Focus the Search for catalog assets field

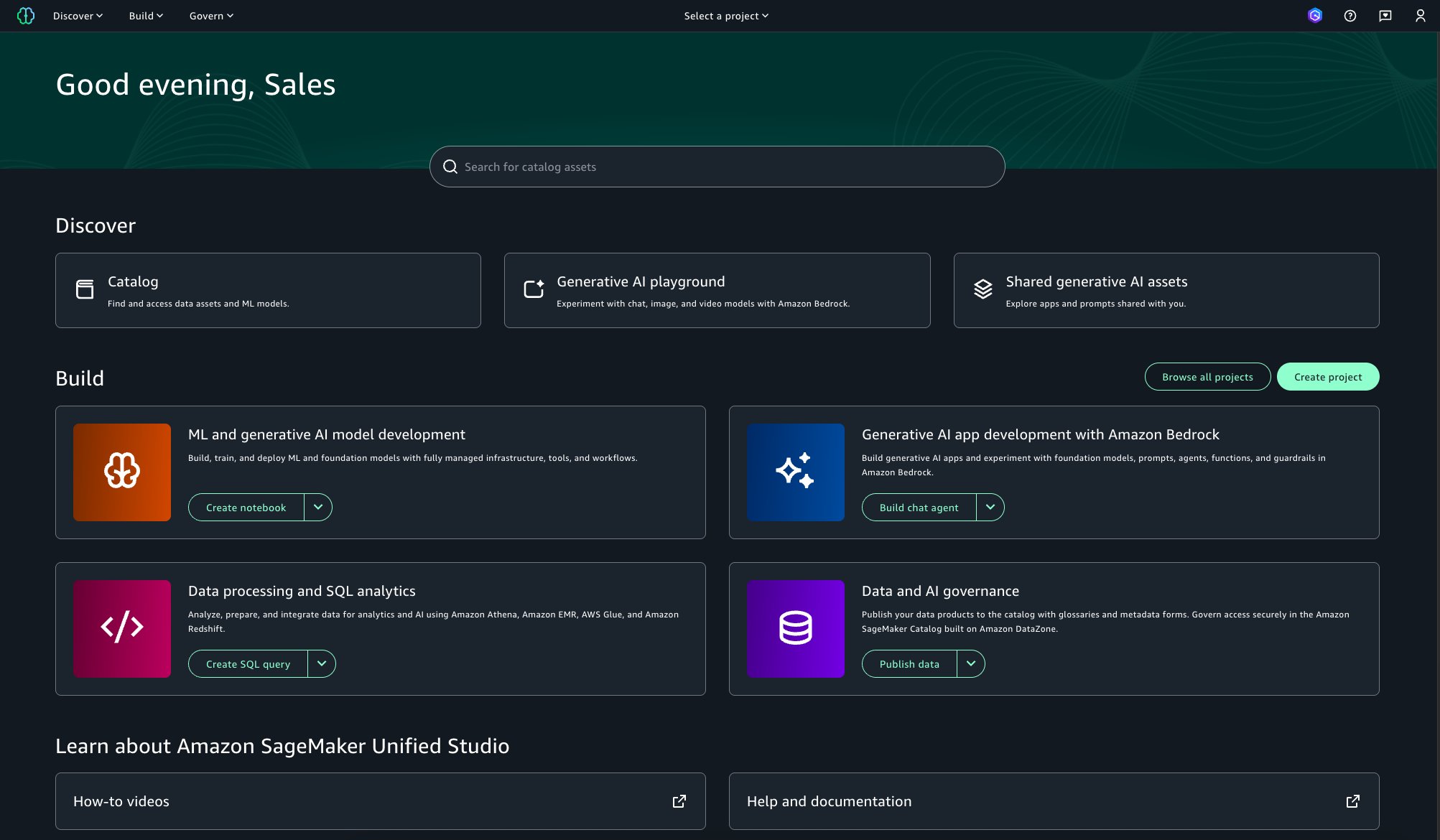point(717,167)
